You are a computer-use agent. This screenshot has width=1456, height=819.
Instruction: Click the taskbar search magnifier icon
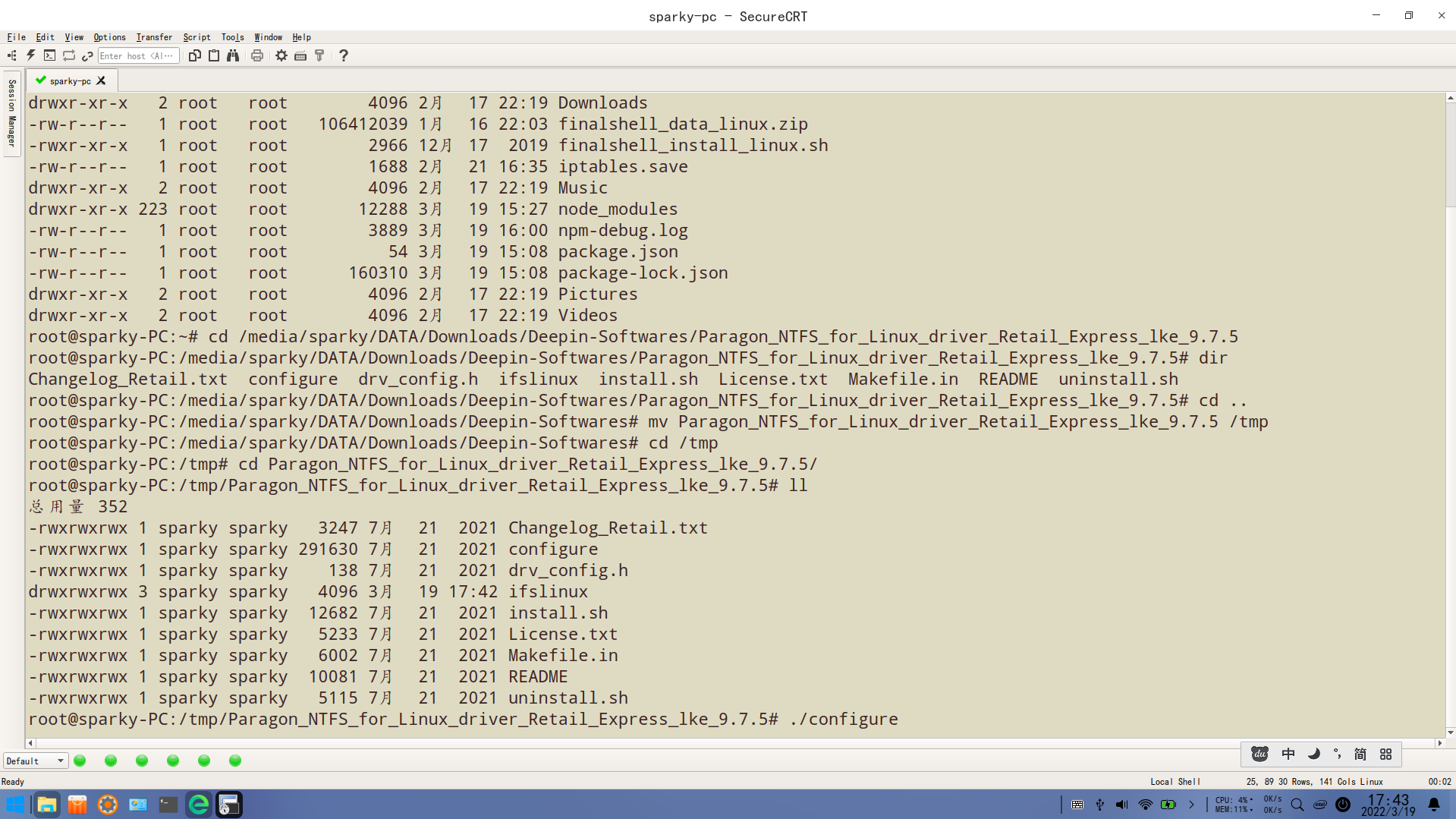point(1297,805)
